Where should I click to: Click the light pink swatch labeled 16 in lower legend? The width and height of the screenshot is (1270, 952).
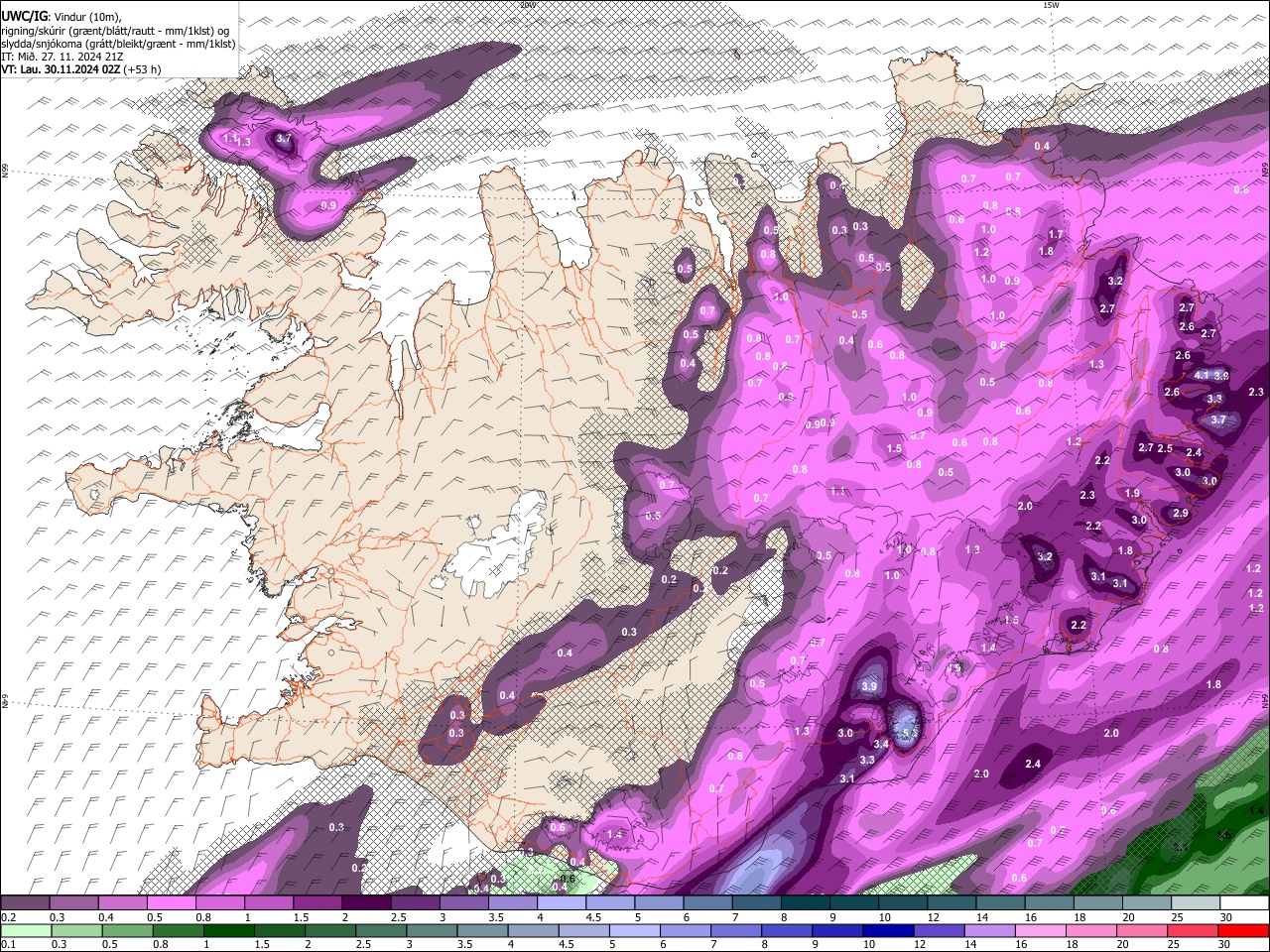[x=1040, y=931]
